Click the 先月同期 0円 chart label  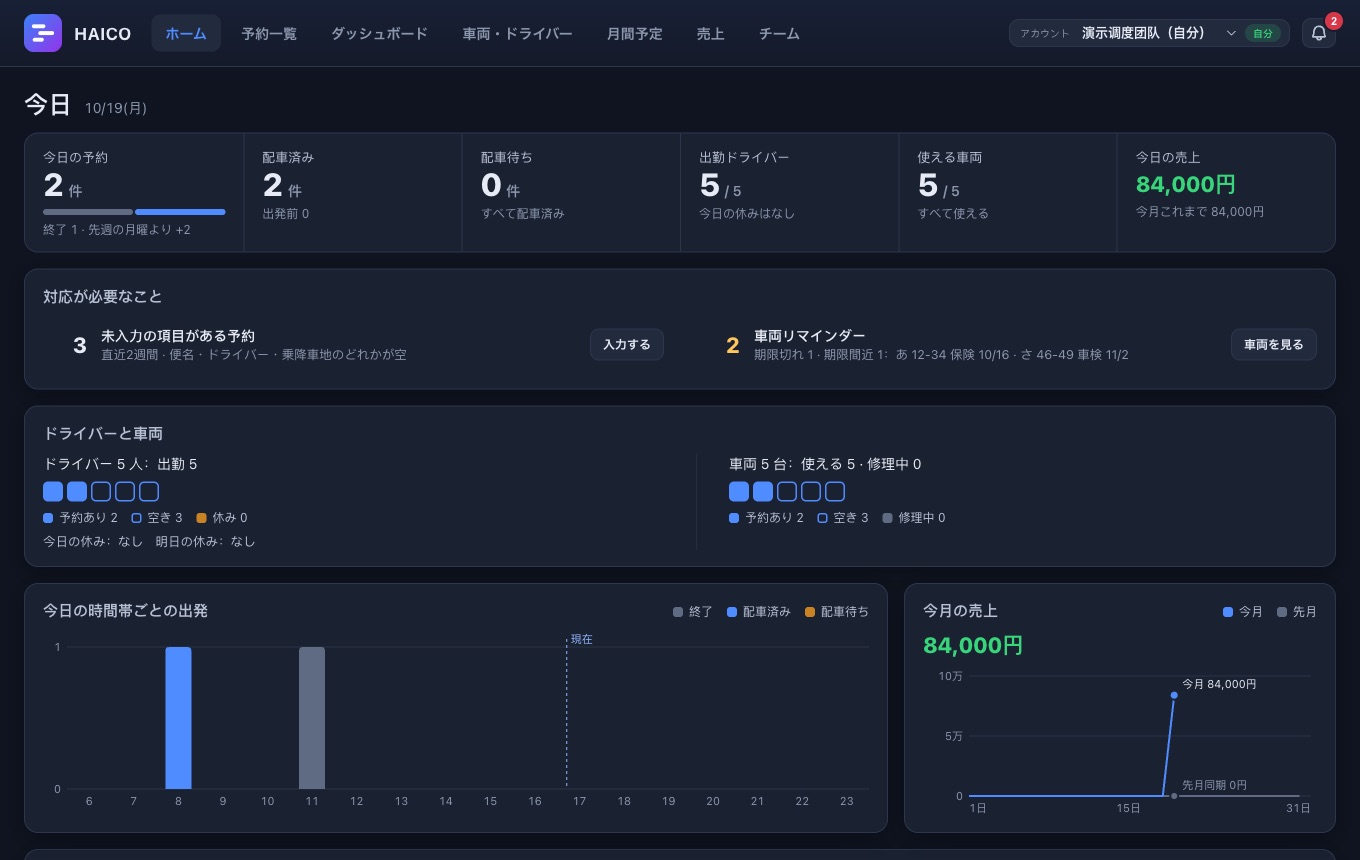(1214, 785)
